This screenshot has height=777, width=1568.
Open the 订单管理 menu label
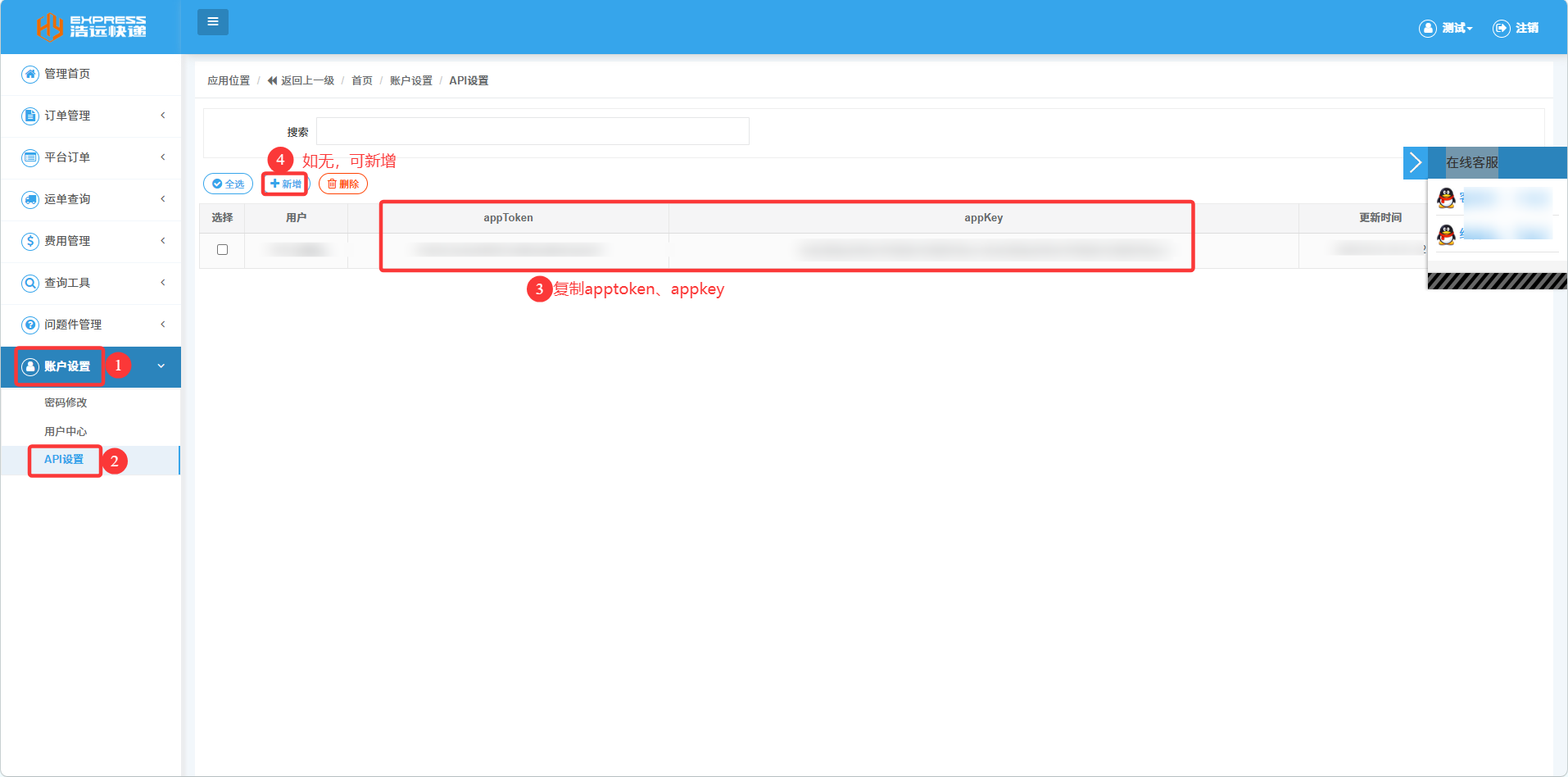click(x=67, y=116)
